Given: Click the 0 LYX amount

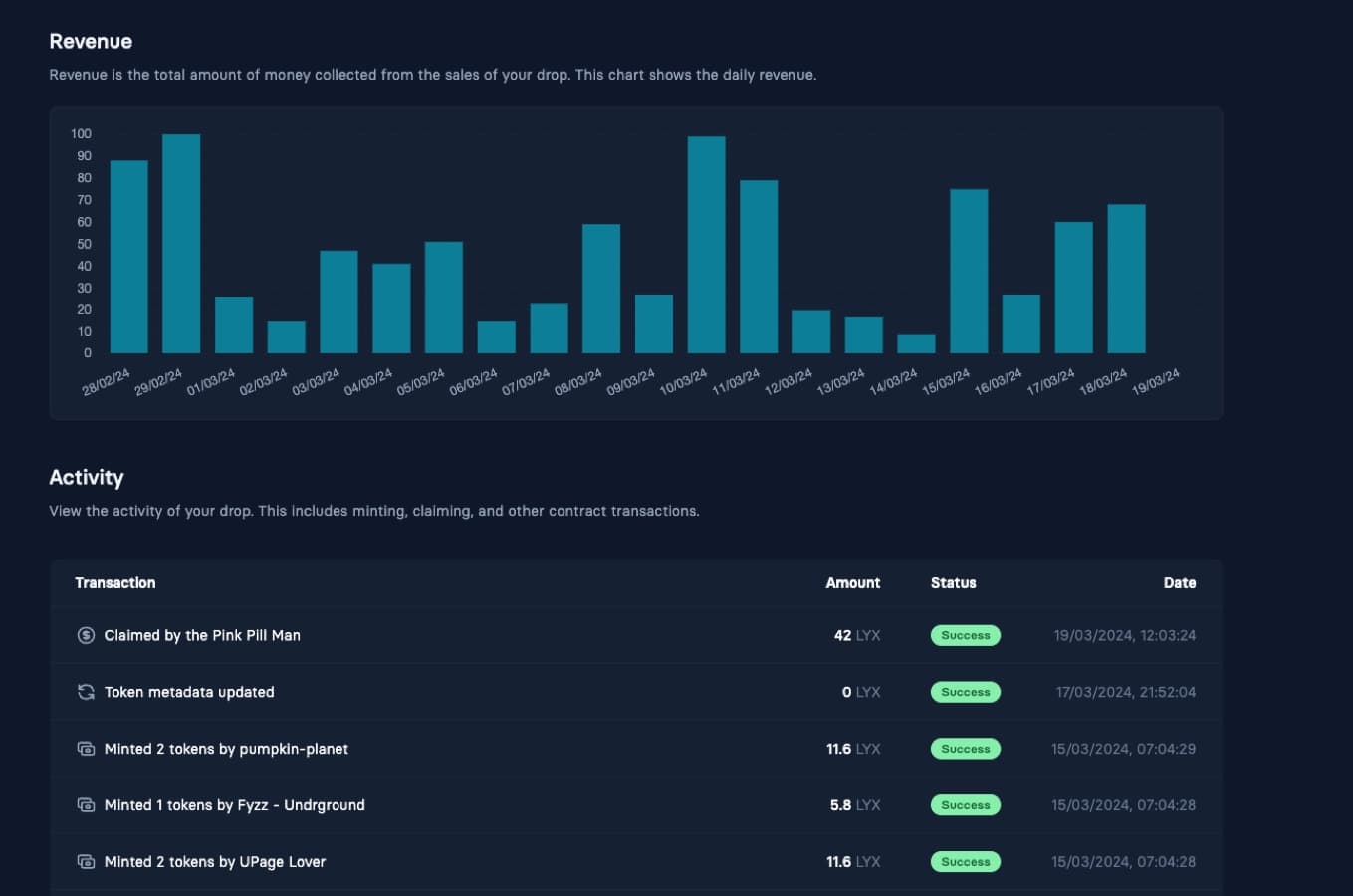Looking at the screenshot, I should click(861, 692).
